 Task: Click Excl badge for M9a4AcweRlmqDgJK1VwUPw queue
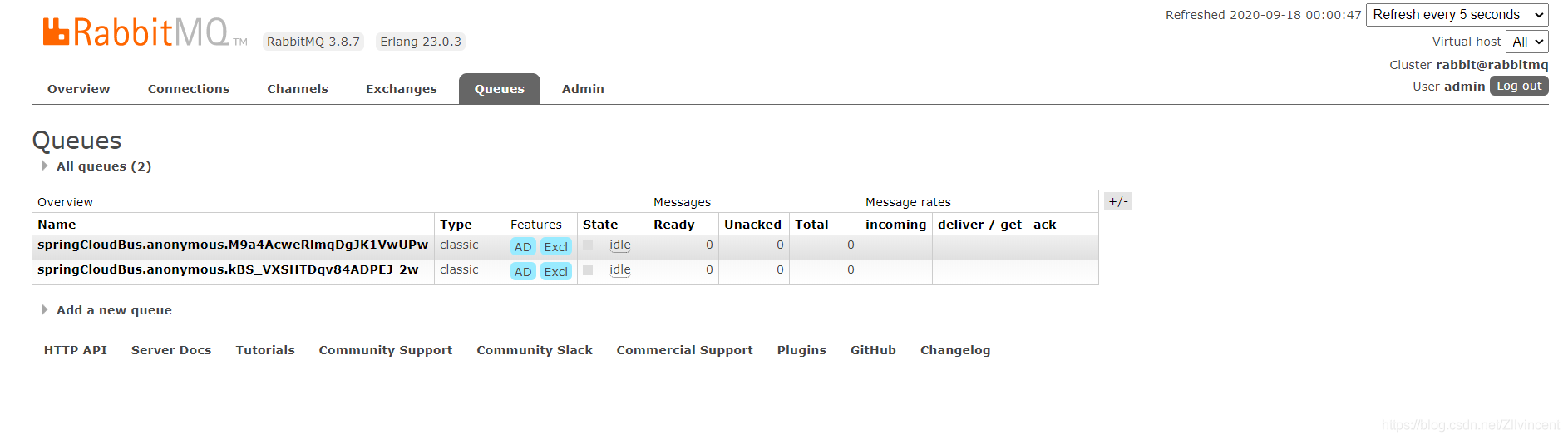point(555,246)
